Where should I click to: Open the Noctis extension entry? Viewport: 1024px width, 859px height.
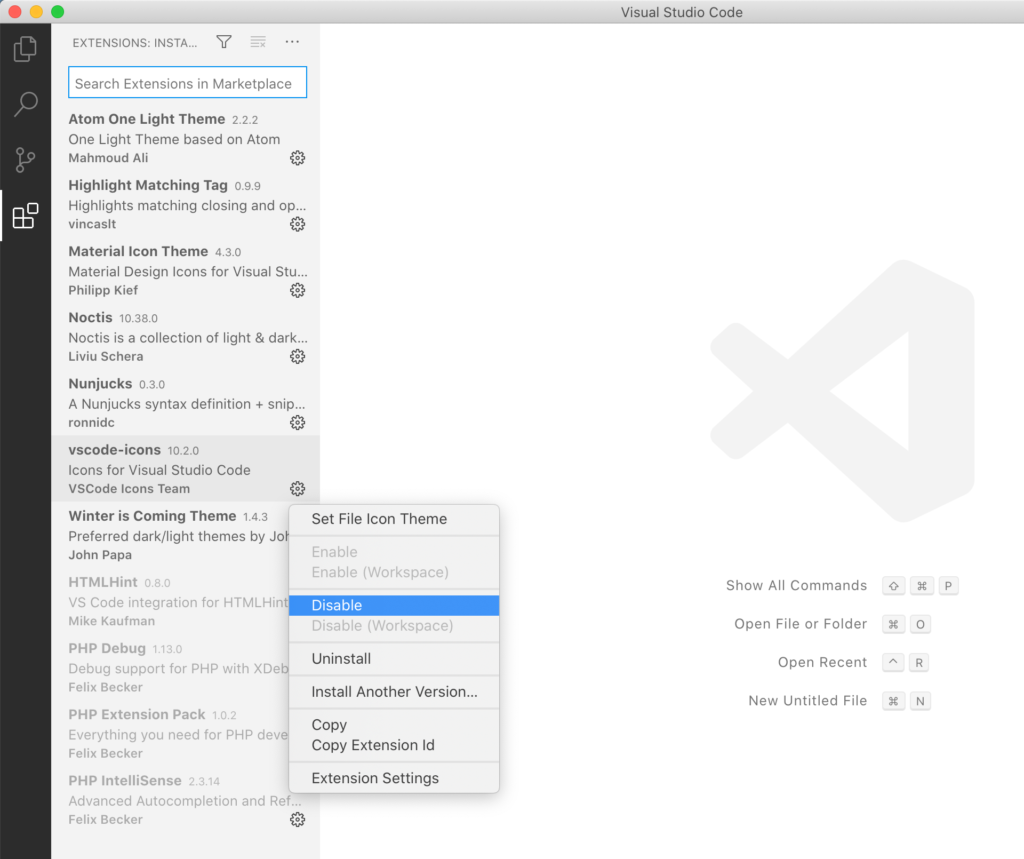coord(185,336)
